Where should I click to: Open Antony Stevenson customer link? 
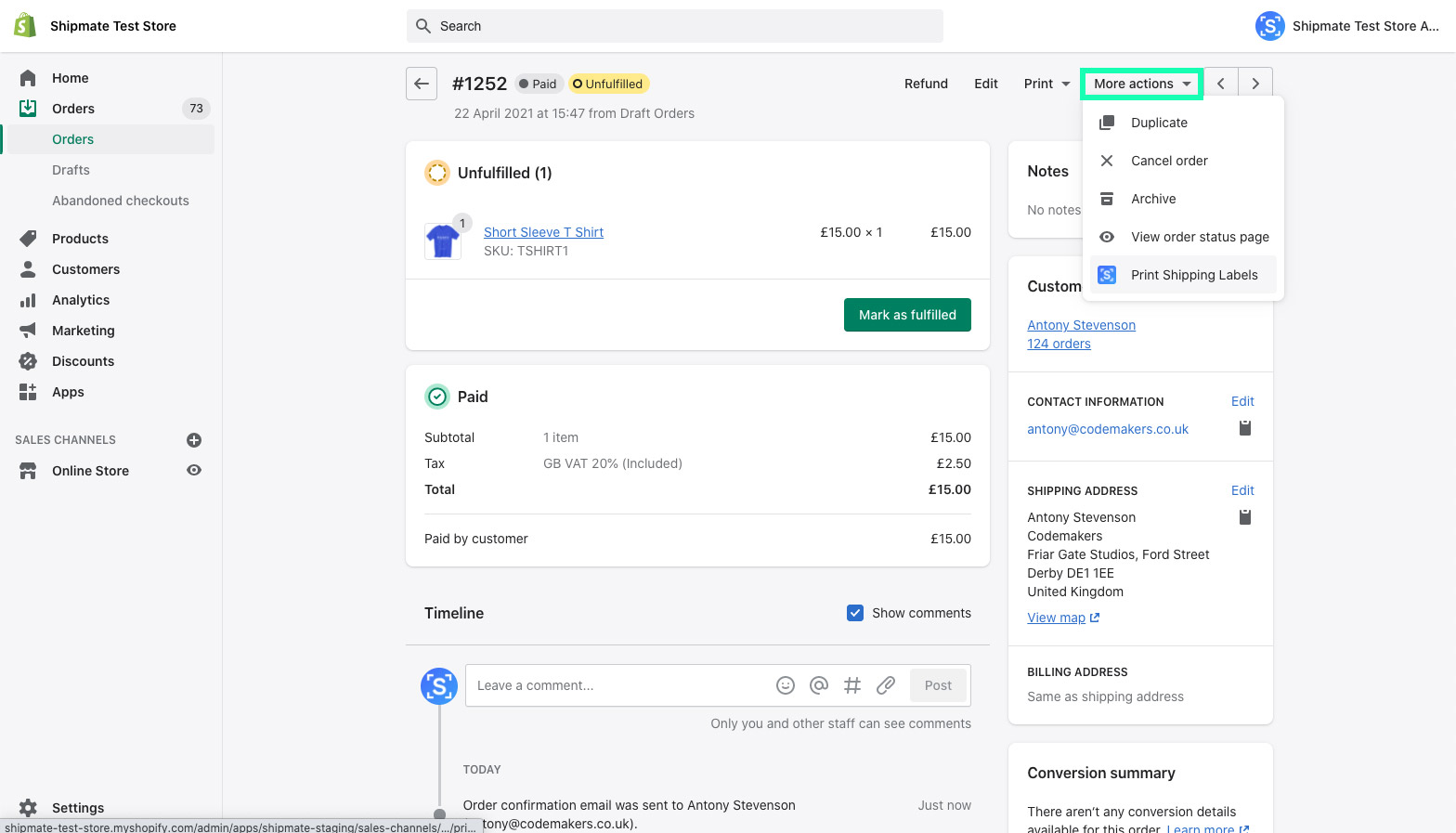tap(1081, 325)
